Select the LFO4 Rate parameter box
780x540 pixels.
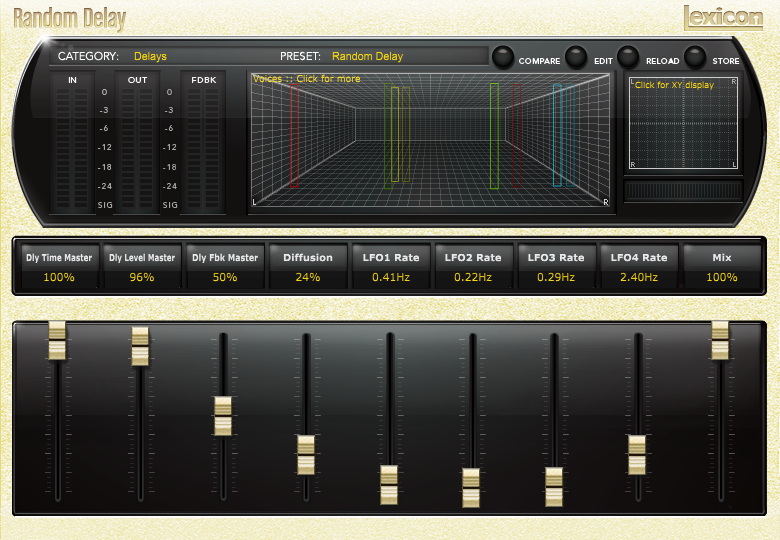[x=639, y=266]
